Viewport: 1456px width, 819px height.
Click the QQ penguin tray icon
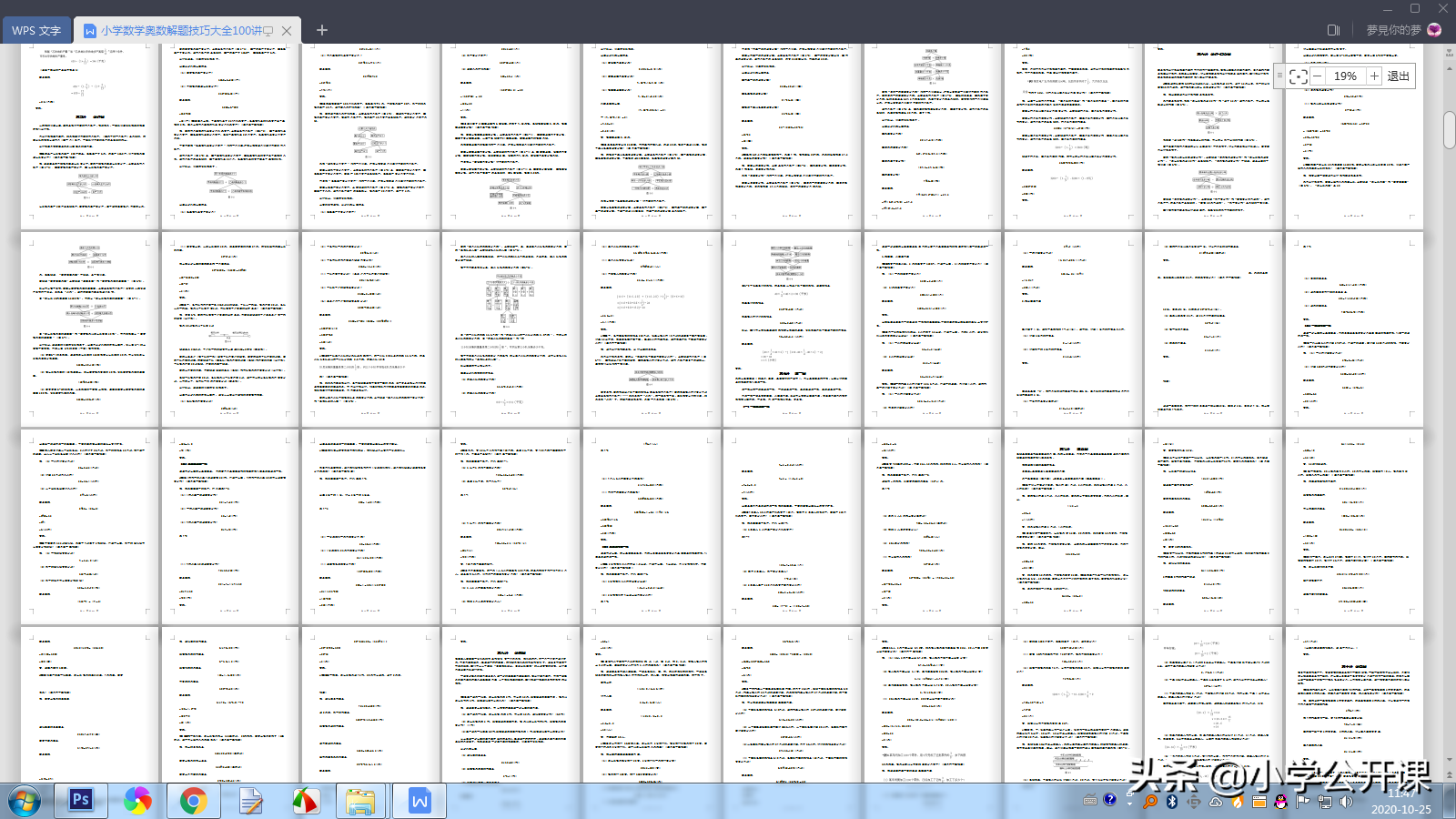pyautogui.click(x=1281, y=802)
